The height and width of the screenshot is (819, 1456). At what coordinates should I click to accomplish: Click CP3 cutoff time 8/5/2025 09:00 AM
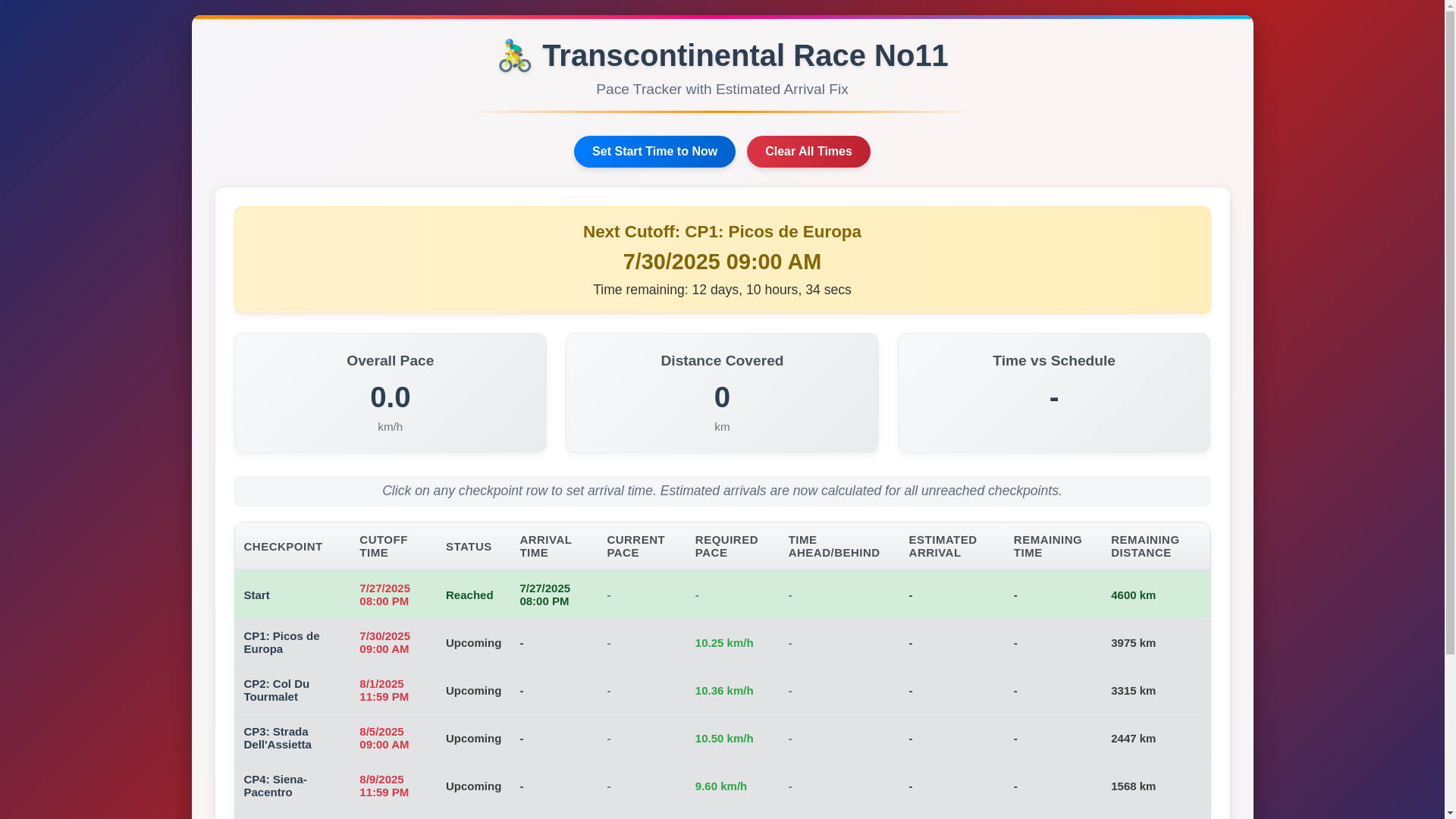click(384, 739)
